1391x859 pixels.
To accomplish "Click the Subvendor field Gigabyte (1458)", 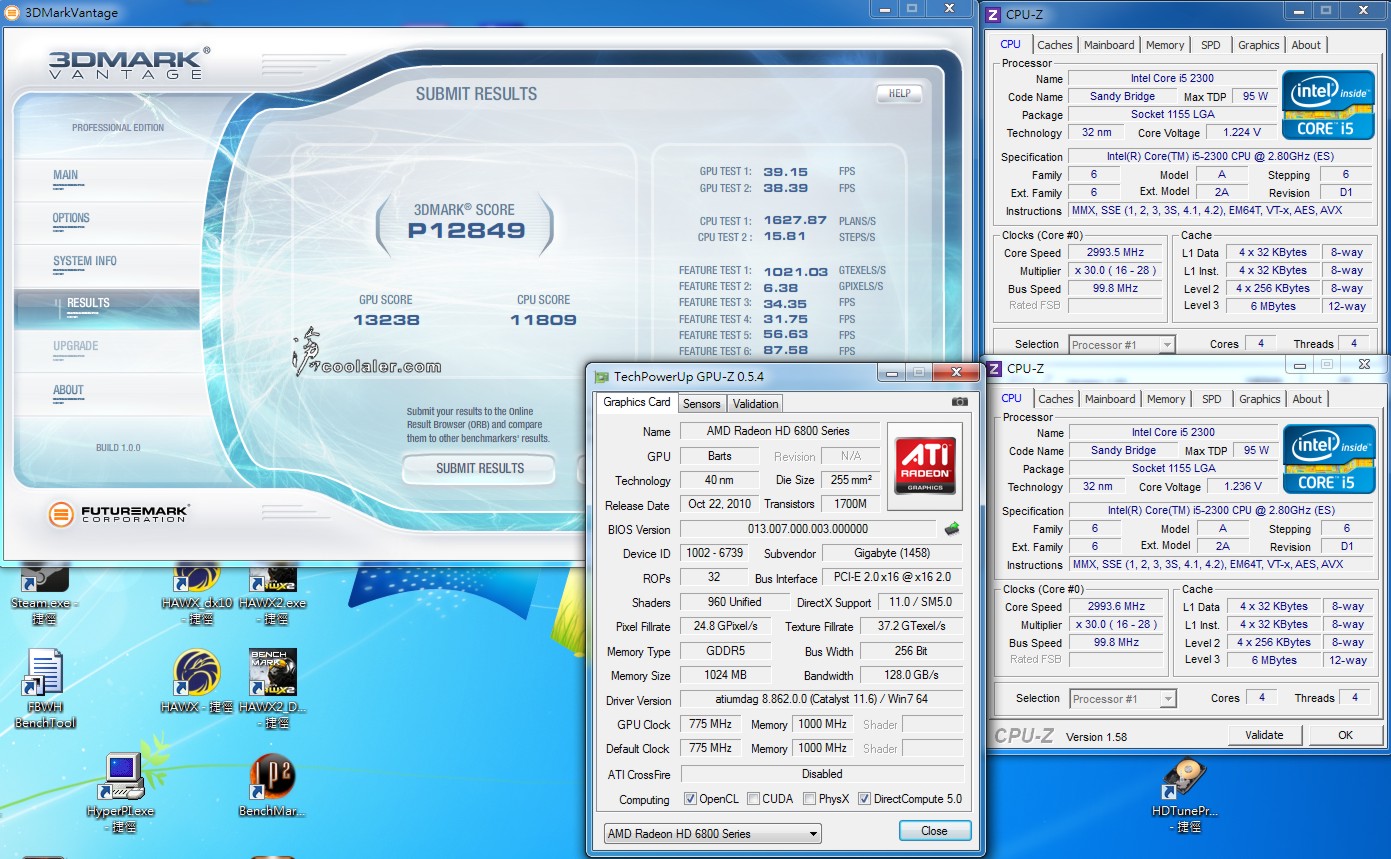I will (x=893, y=553).
